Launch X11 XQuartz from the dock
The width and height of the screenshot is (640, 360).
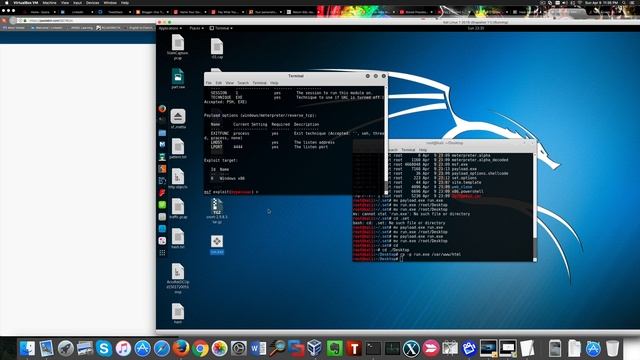click(x=411, y=349)
